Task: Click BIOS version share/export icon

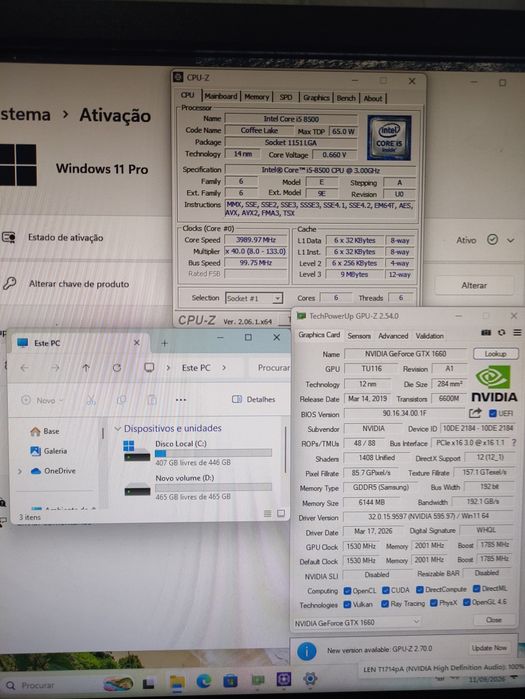Action: pyautogui.click(x=475, y=413)
